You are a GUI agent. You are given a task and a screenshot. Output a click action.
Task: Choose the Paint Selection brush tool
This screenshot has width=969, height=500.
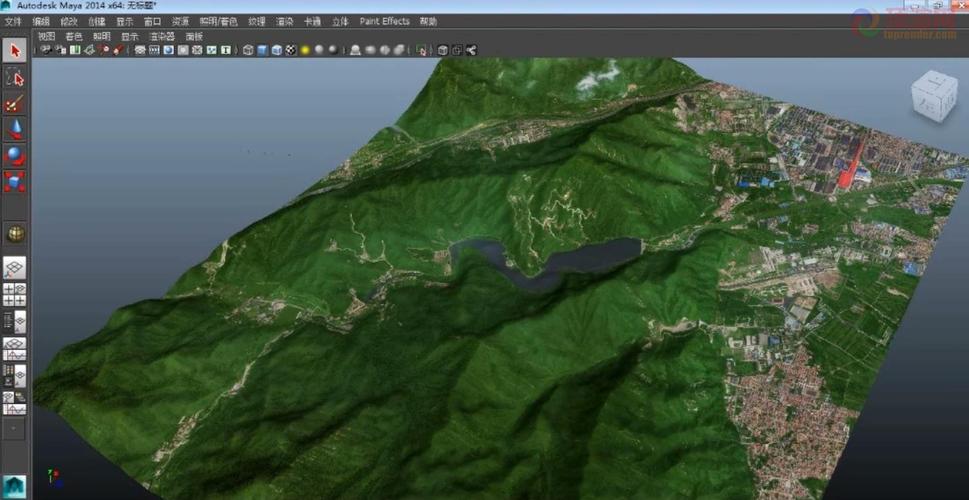tap(15, 104)
